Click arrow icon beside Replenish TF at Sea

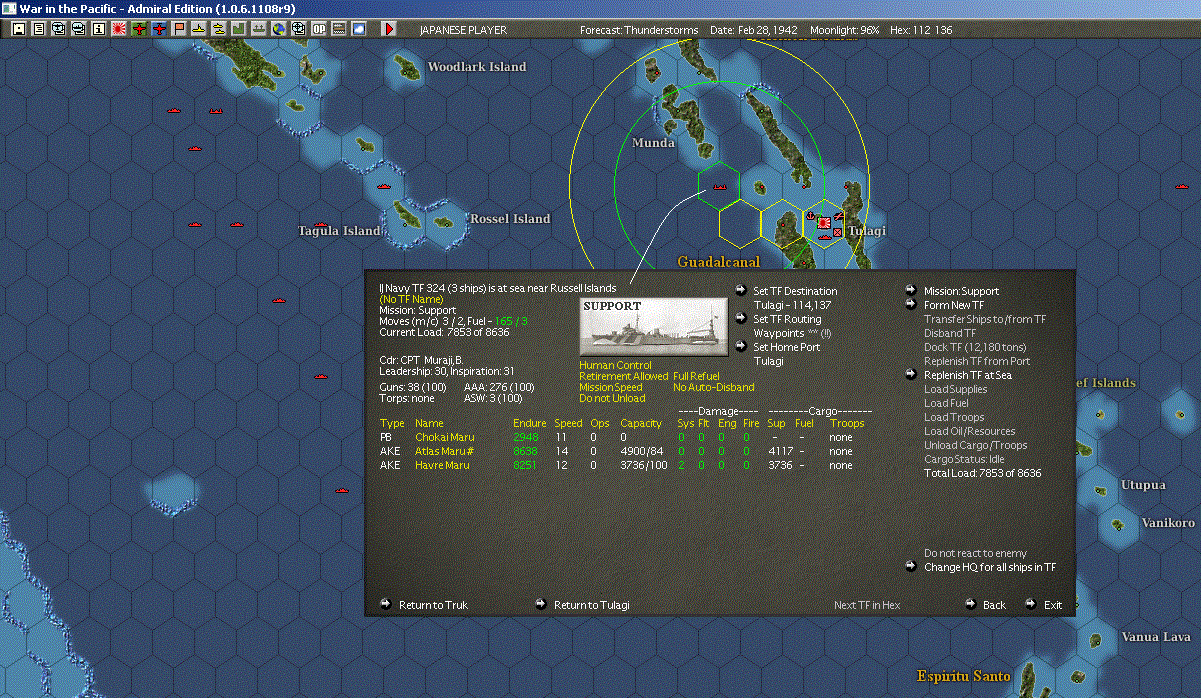point(911,375)
